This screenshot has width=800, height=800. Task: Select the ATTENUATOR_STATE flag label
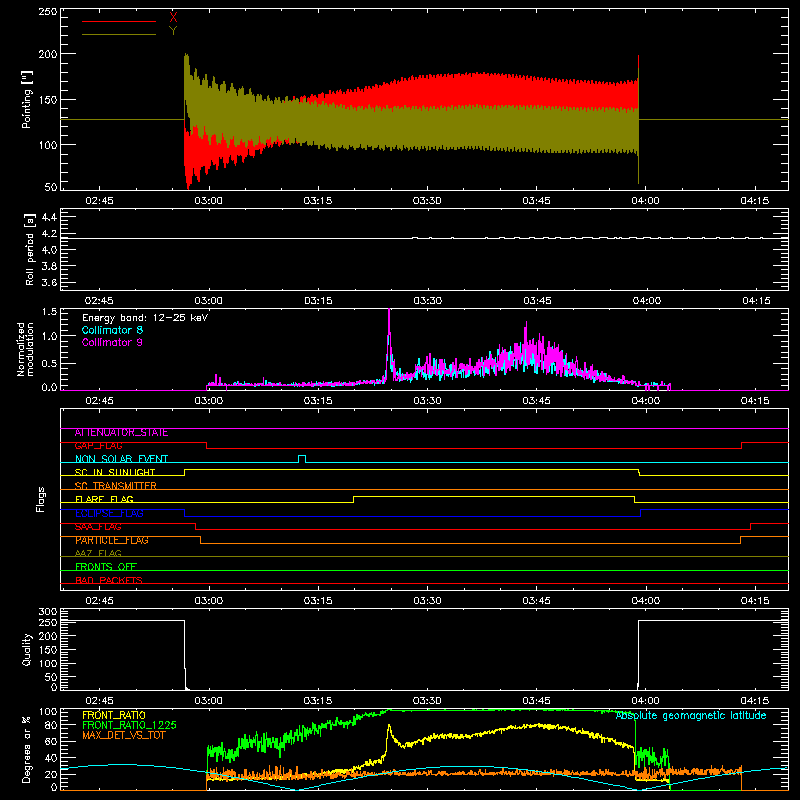(121, 433)
